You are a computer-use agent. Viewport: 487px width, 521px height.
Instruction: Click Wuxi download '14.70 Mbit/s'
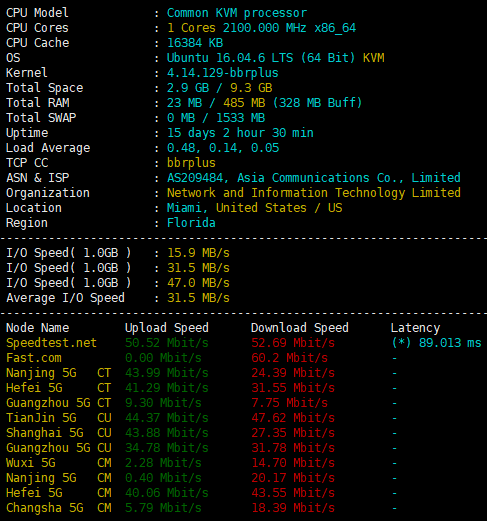click(293, 463)
